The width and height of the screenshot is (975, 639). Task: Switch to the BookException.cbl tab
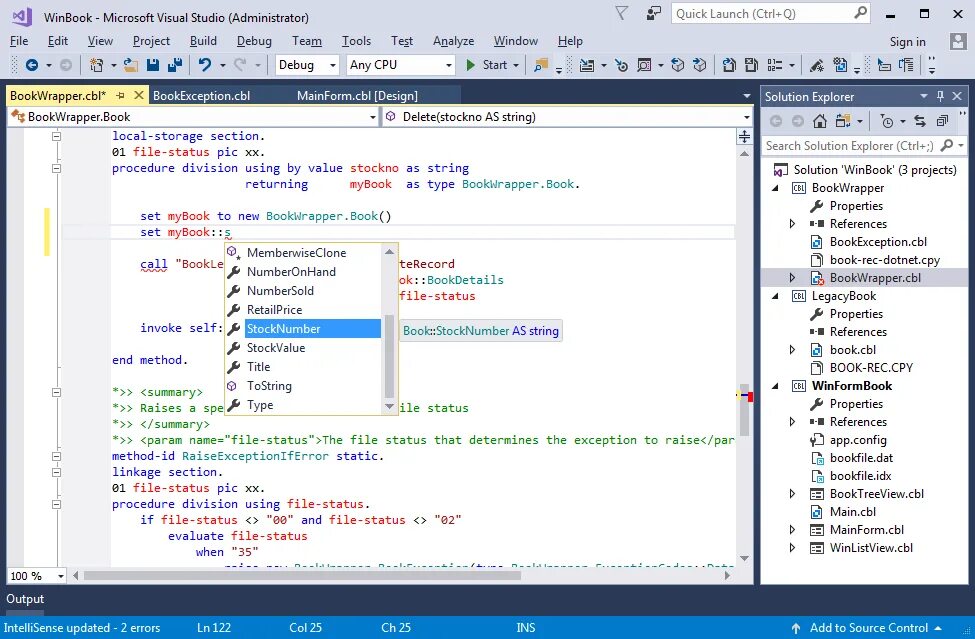(201, 96)
